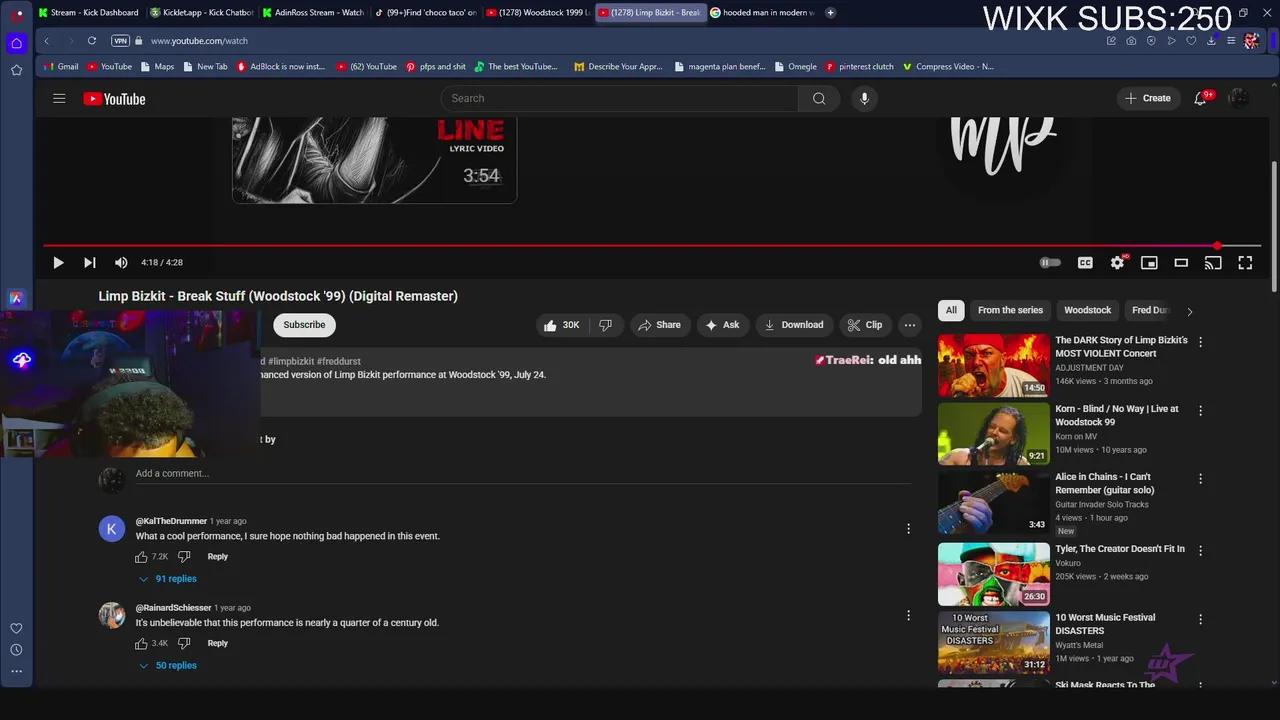Screen dimensions: 1280x720
Task: Switch to Stream - Kick Dashboard tab
Action: (88, 13)
